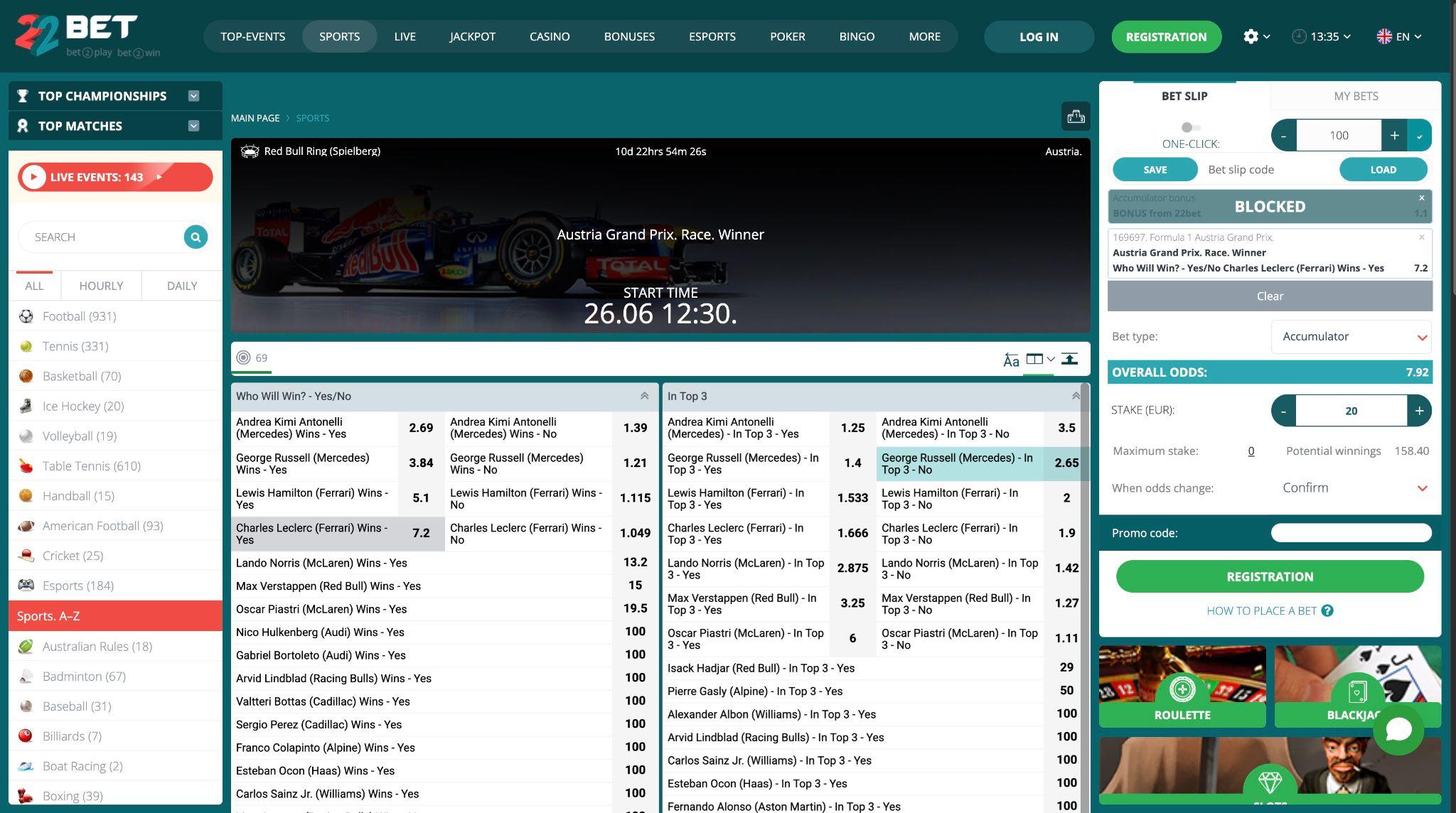Click the search magnifier button
Screen dimensions: 1456x813
pos(196,237)
